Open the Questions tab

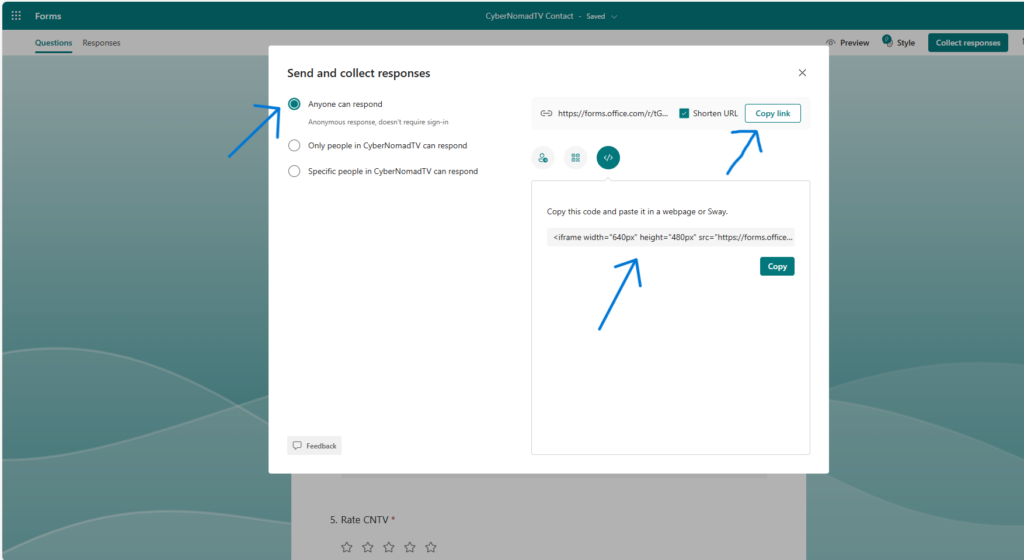tap(53, 43)
